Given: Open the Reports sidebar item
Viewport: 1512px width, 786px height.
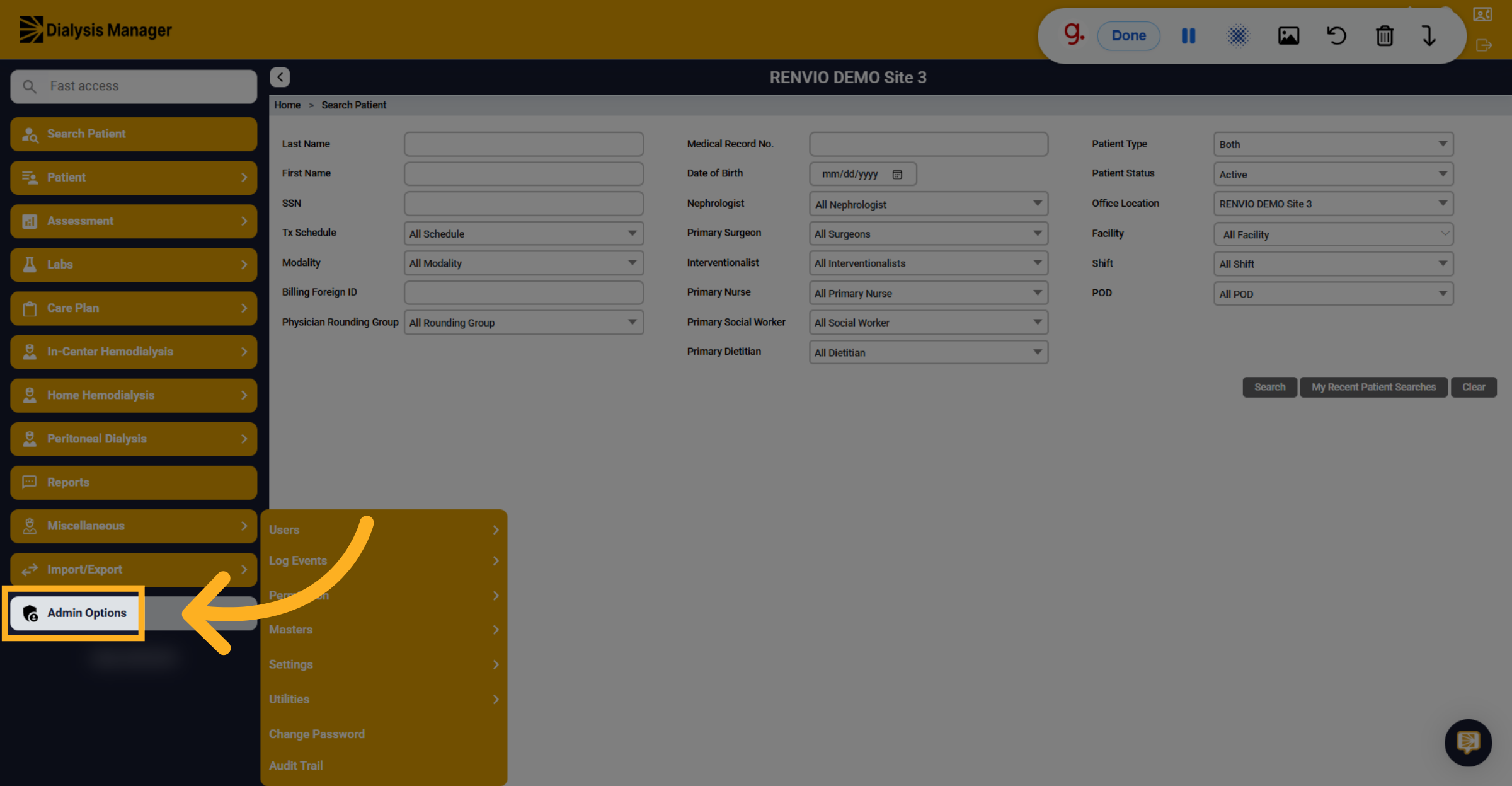Looking at the screenshot, I should [x=134, y=482].
